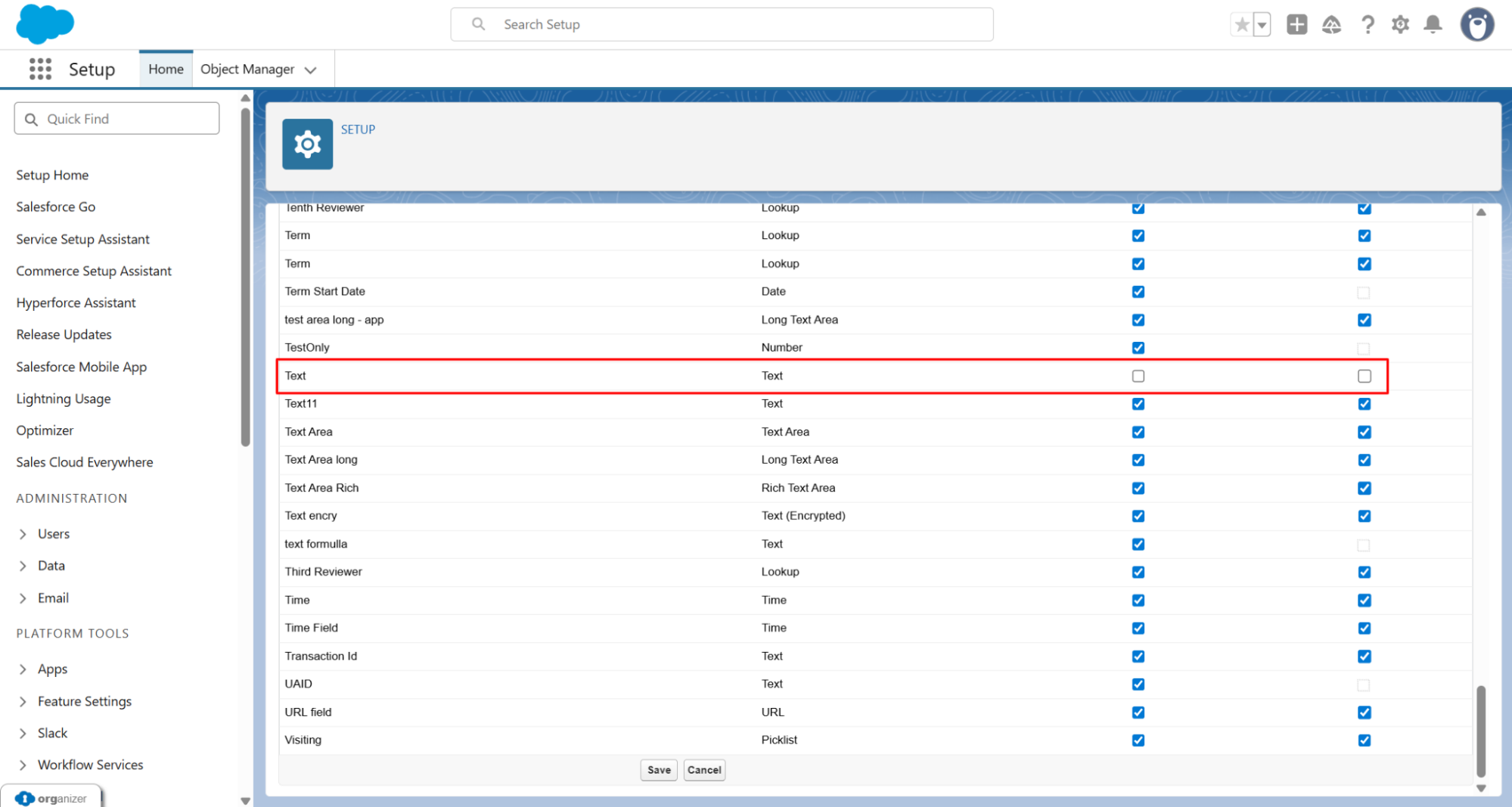Screen dimensions: 1512x807
Task: Open the Global Actions plus icon
Action: [x=1296, y=25]
